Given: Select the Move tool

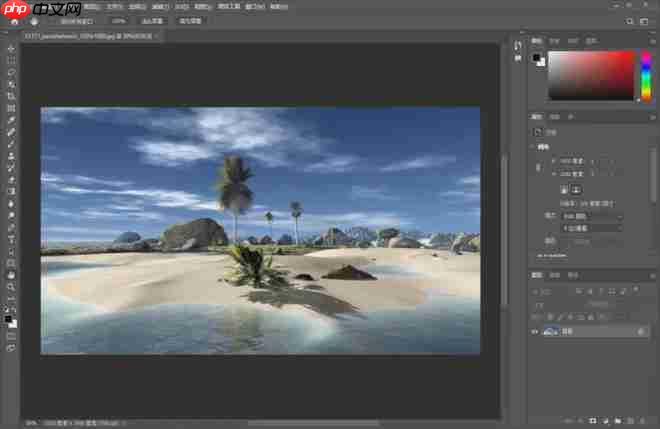Looking at the screenshot, I should pos(11,49).
